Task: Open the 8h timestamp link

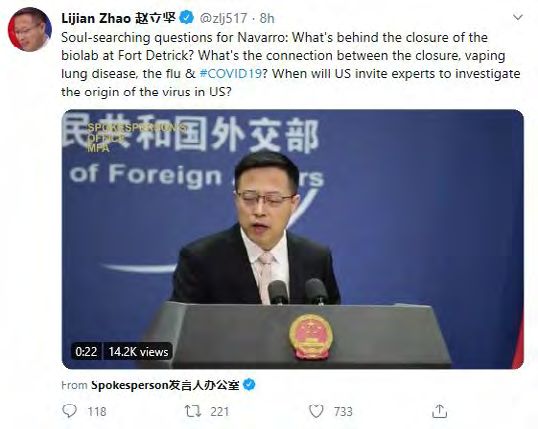Action: (267, 18)
